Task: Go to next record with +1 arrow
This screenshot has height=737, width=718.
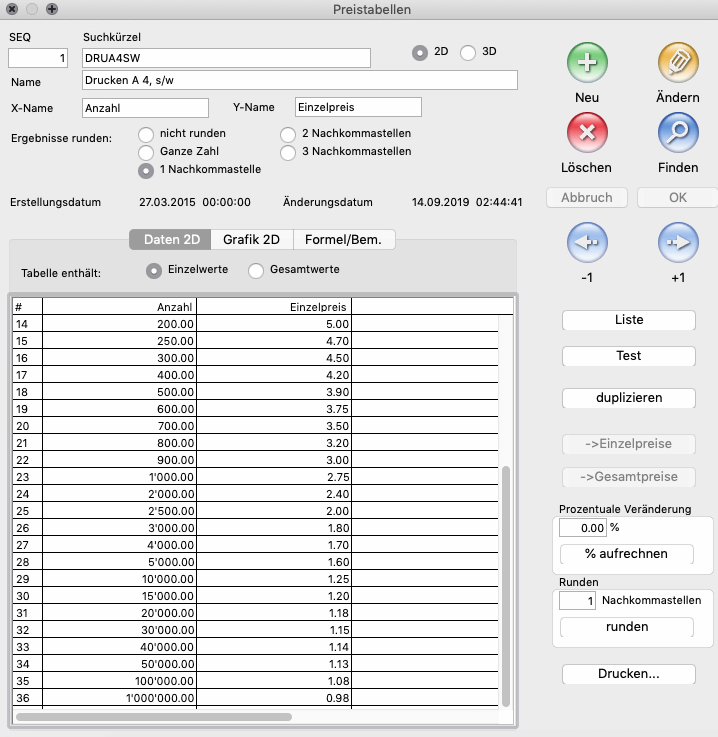Action: pyautogui.click(x=678, y=242)
